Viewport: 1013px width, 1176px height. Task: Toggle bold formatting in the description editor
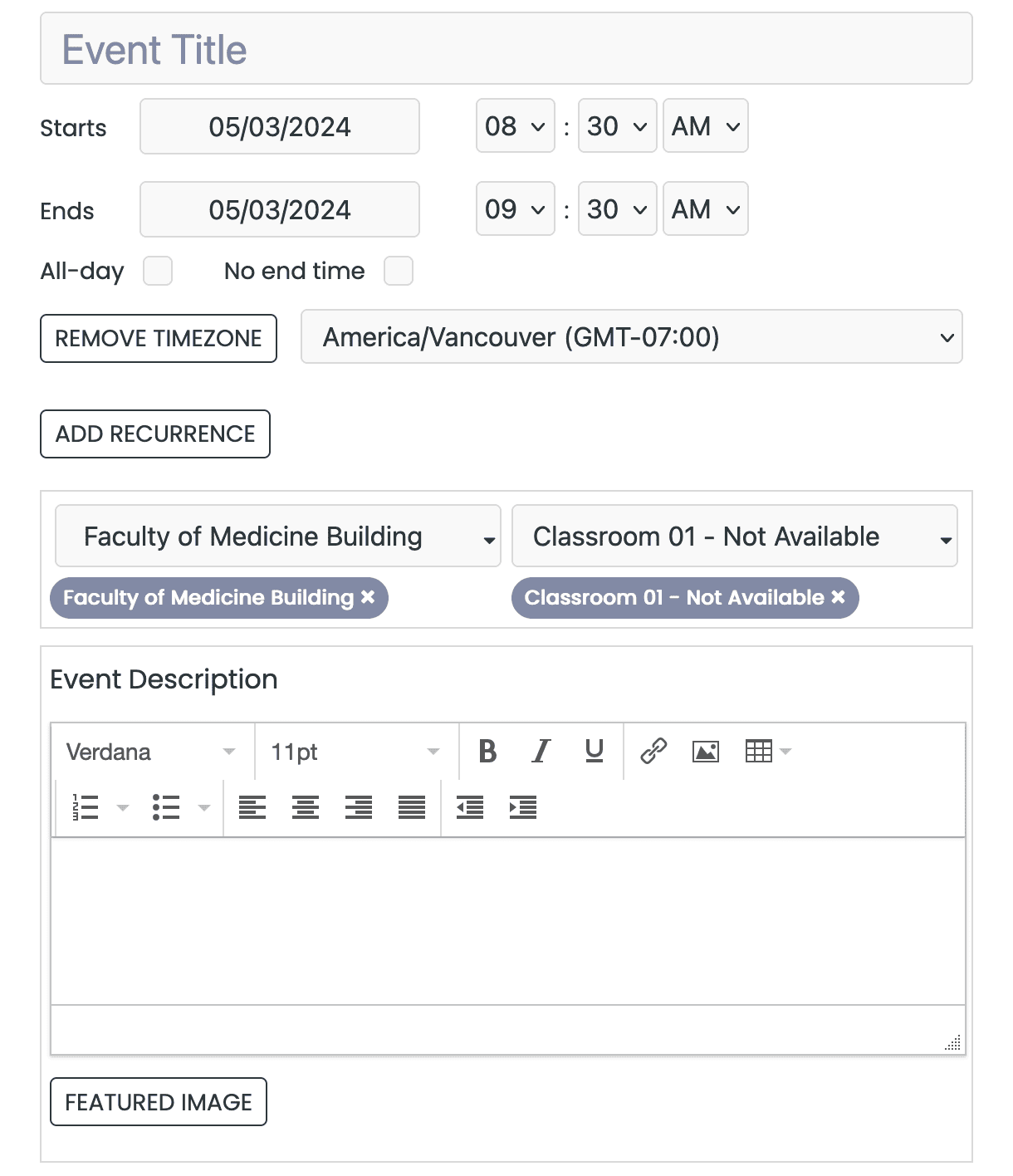pyautogui.click(x=488, y=752)
